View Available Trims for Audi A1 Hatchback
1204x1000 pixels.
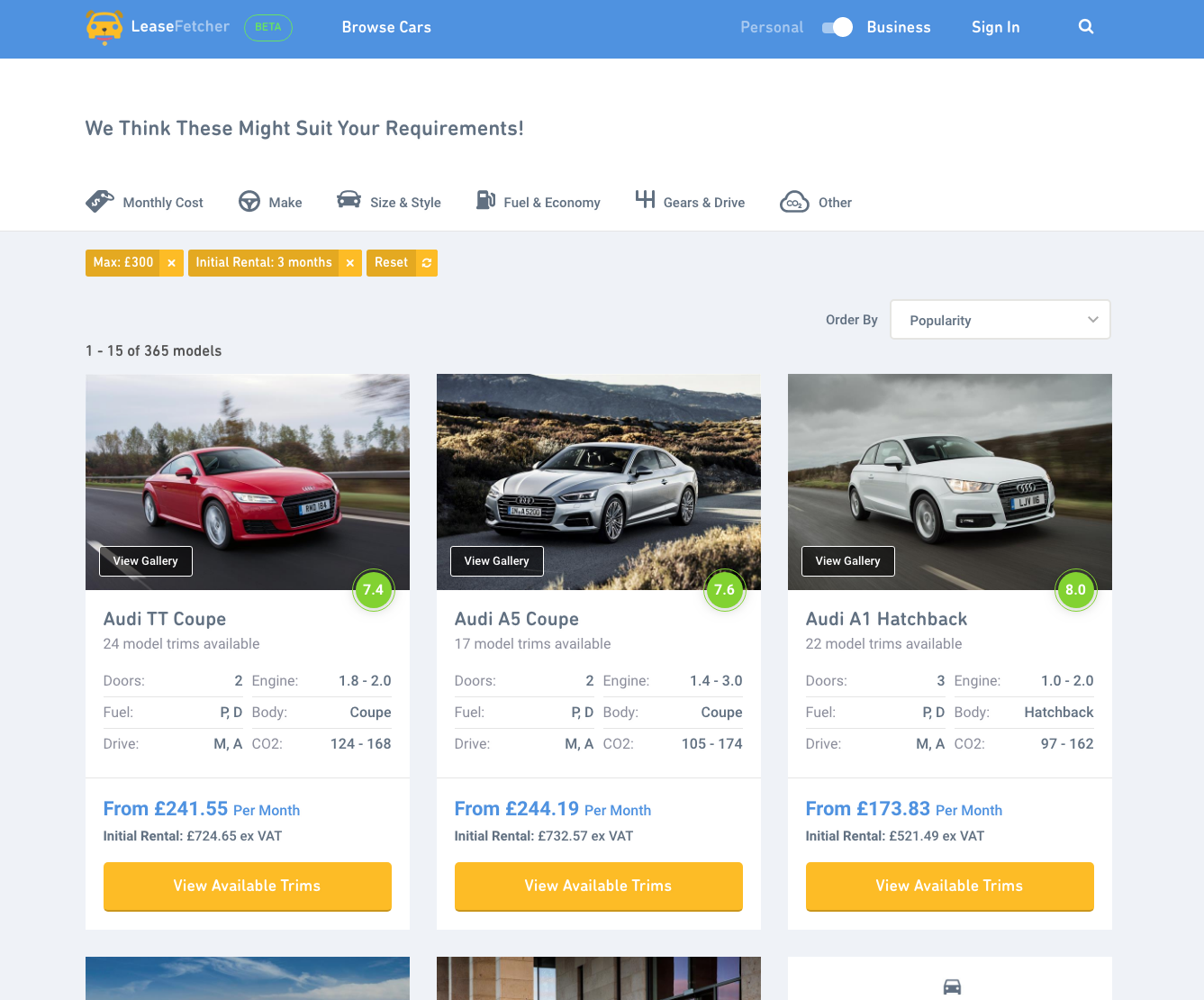(x=950, y=886)
